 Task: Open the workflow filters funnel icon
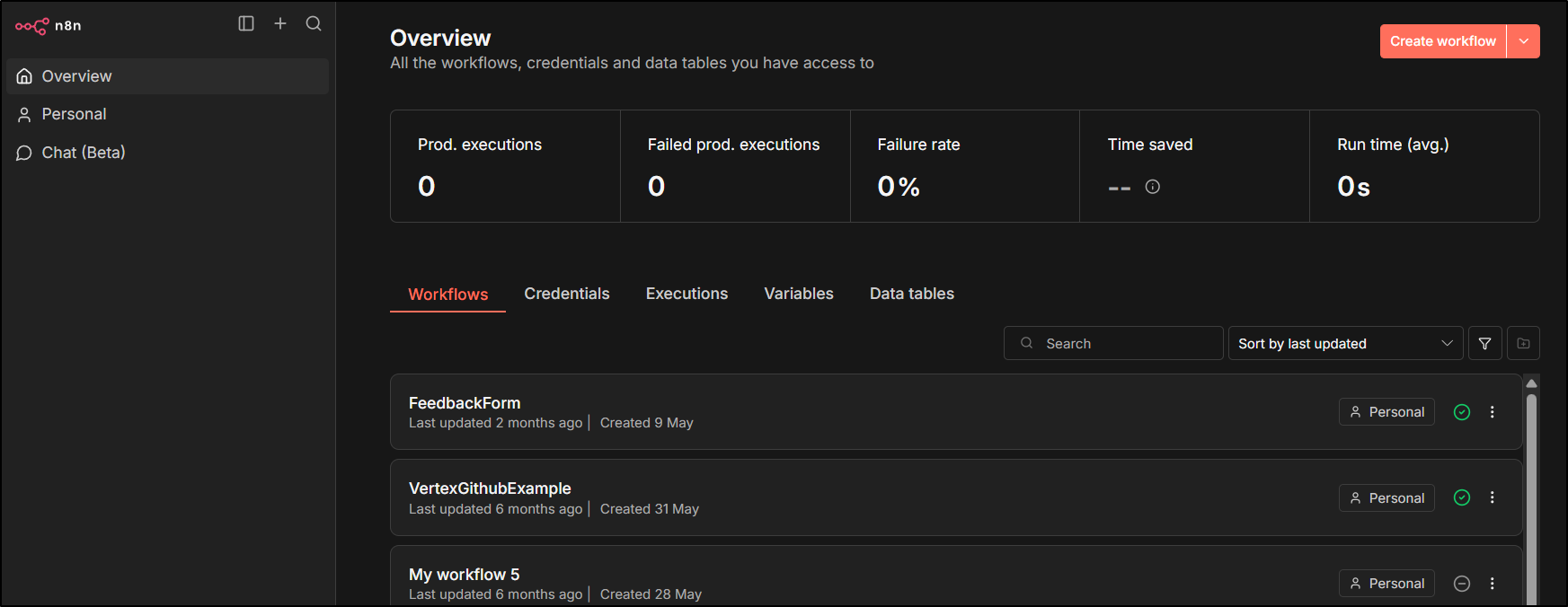[1484, 343]
